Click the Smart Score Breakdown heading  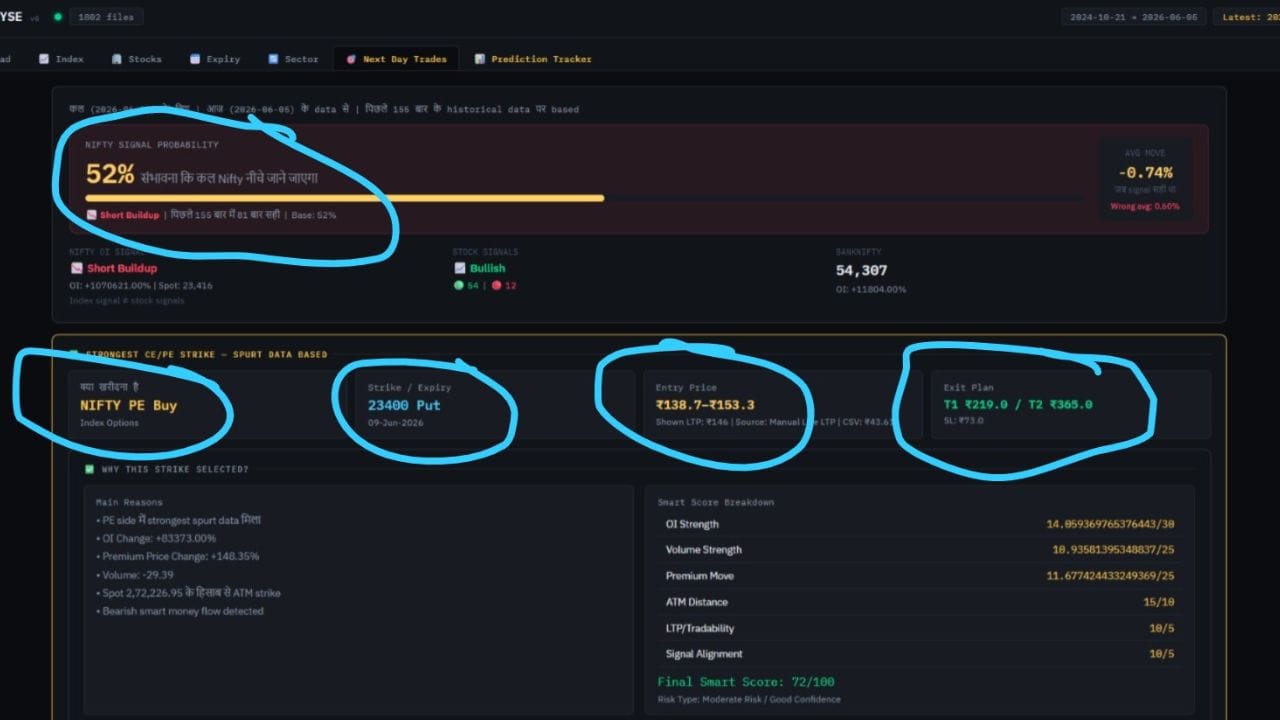[x=716, y=502]
